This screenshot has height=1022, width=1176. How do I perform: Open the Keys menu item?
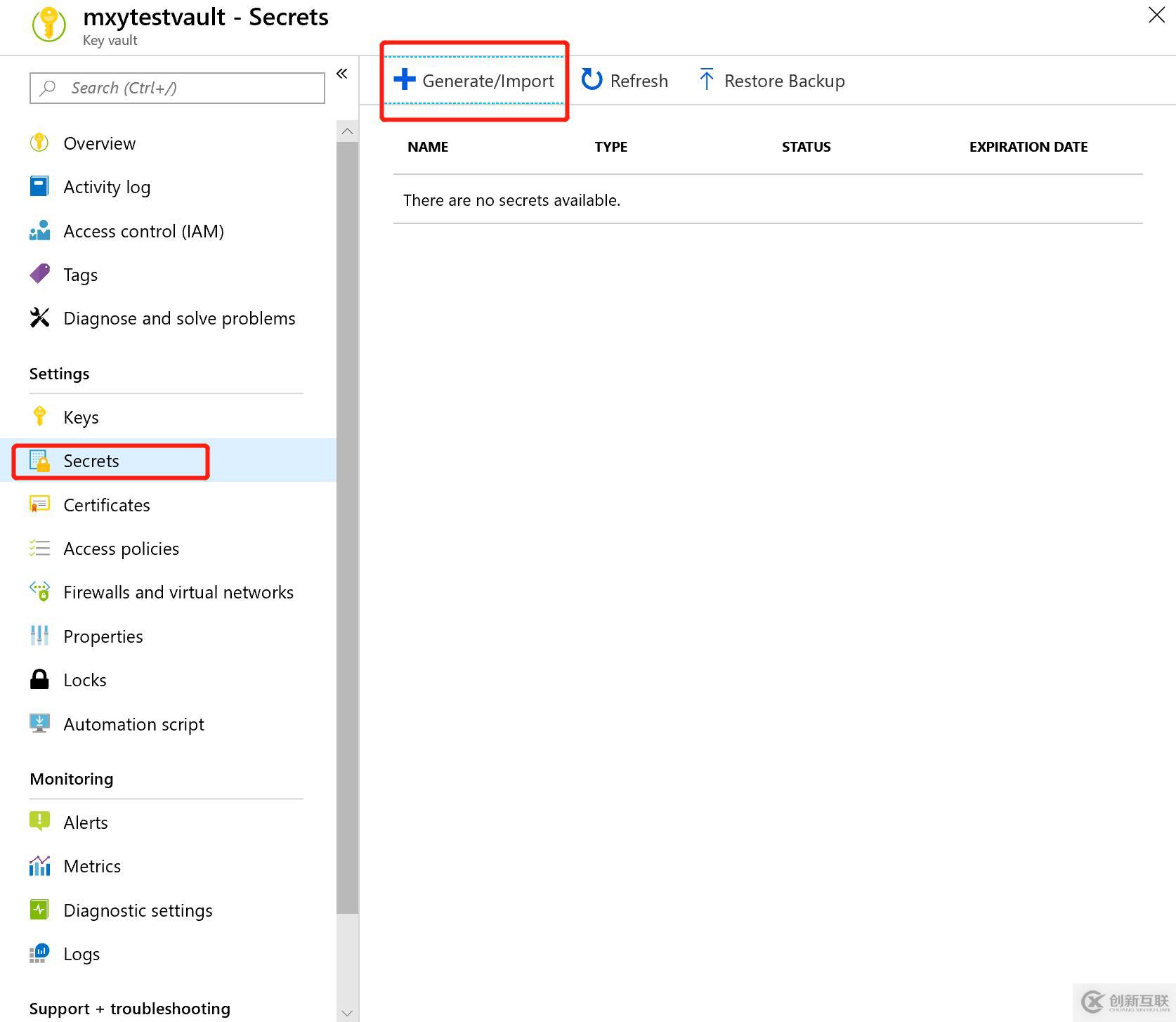tap(81, 417)
